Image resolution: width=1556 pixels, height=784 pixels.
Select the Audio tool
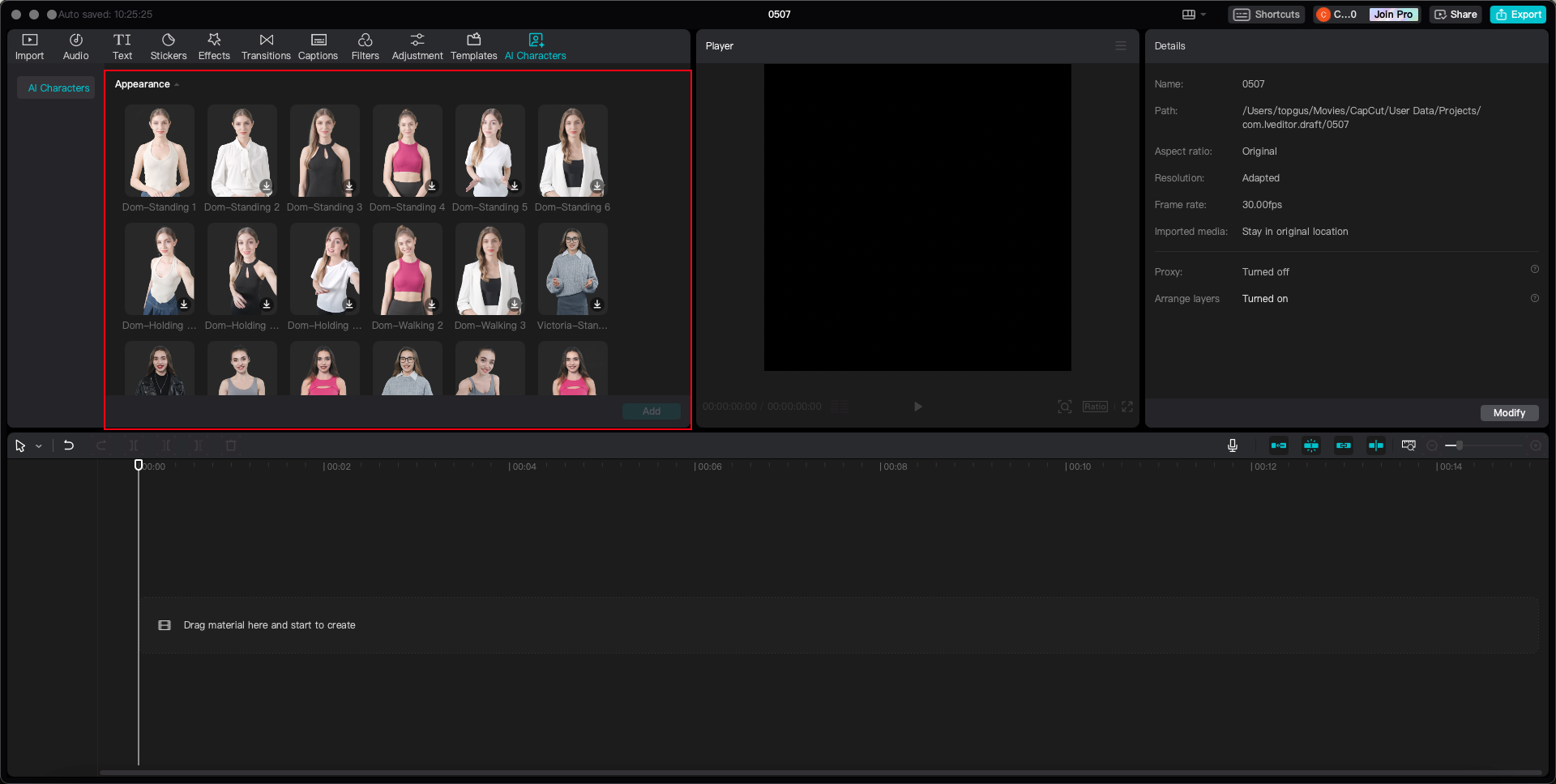75,45
